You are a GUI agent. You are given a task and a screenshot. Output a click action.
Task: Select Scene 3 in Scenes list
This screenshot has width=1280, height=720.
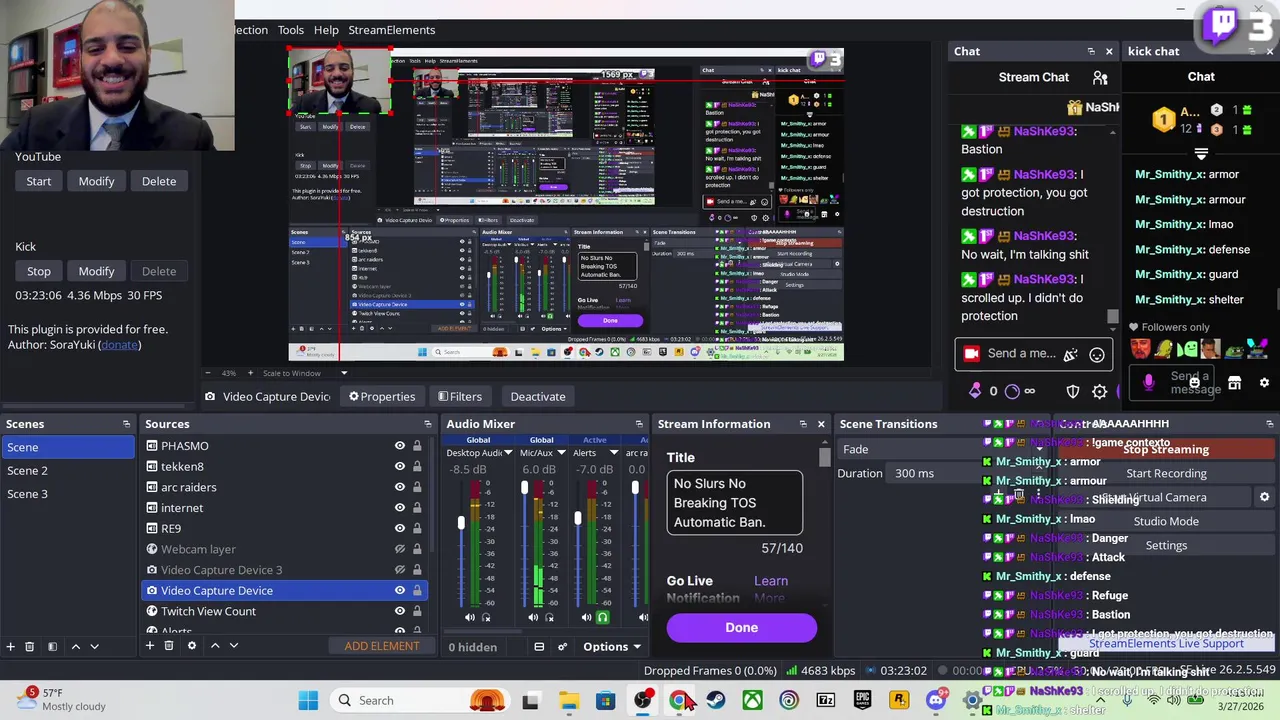pos(68,494)
